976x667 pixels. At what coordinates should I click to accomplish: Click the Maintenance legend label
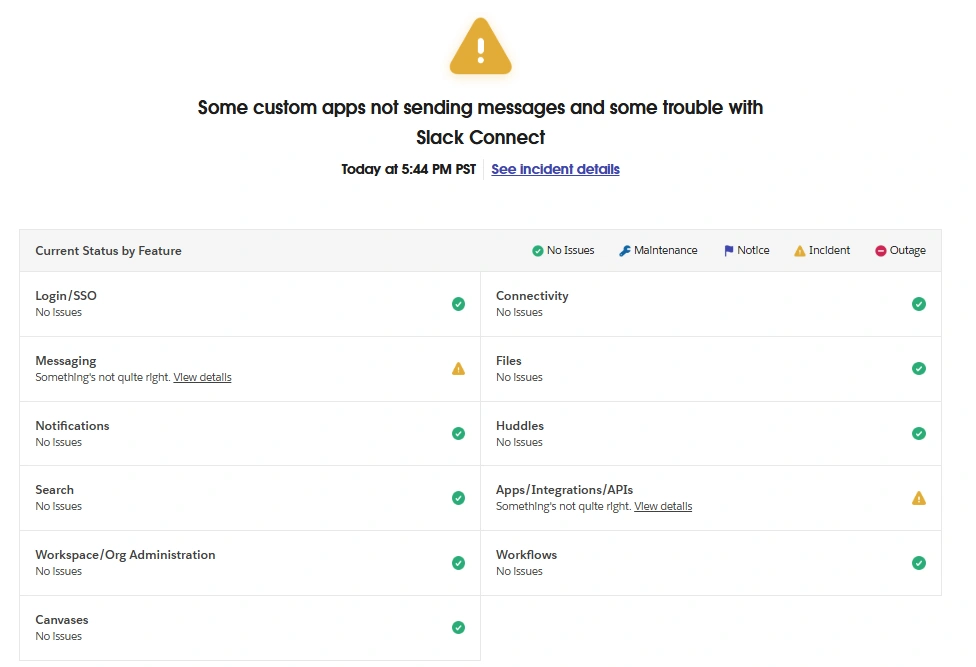click(665, 250)
